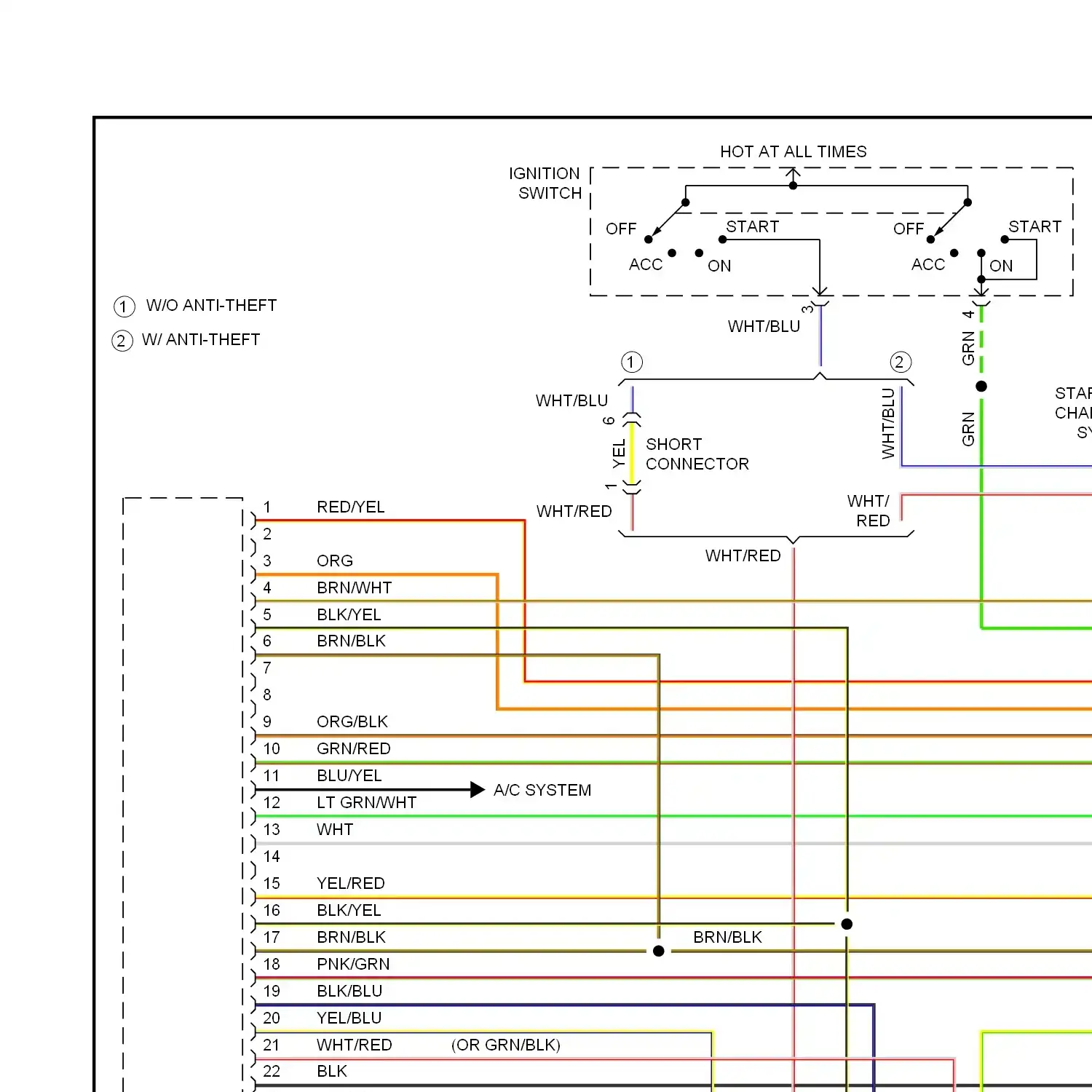Click the 'WHT/RED' label below the lower bracket
Screen dimensions: 1092x1092
[x=743, y=555]
